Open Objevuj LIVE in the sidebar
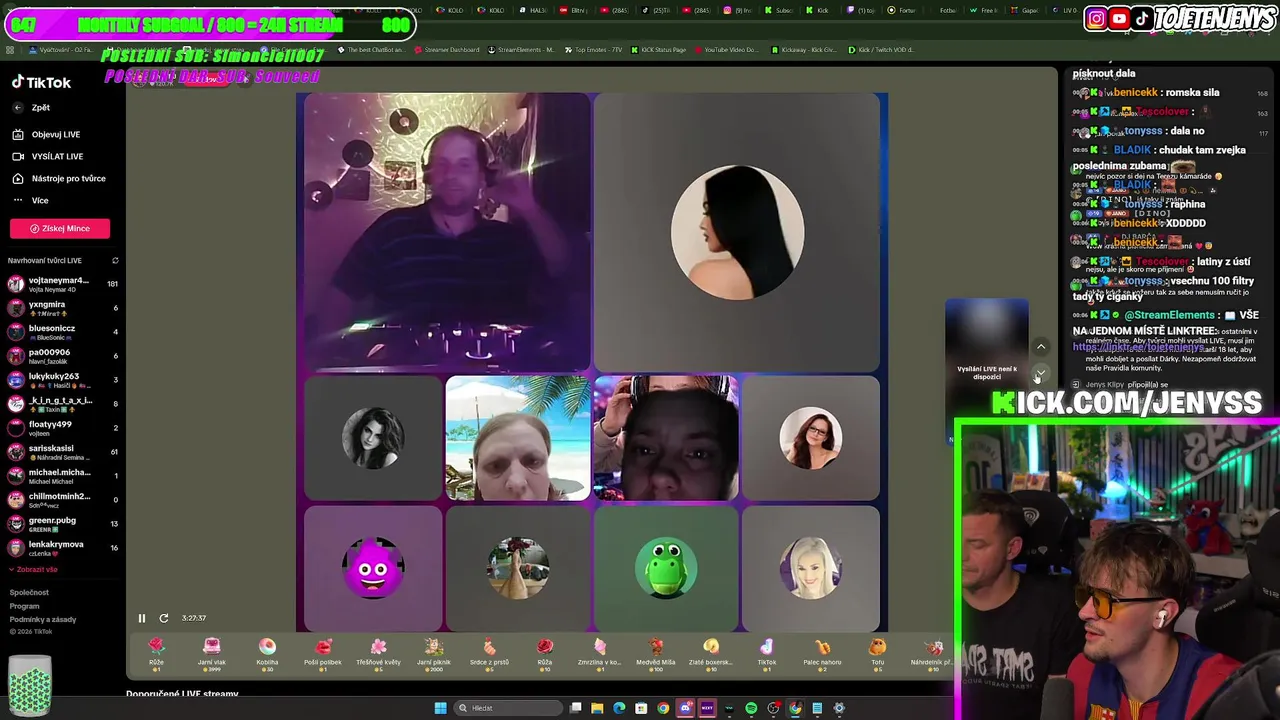The image size is (1280, 720). pyautogui.click(x=46, y=134)
